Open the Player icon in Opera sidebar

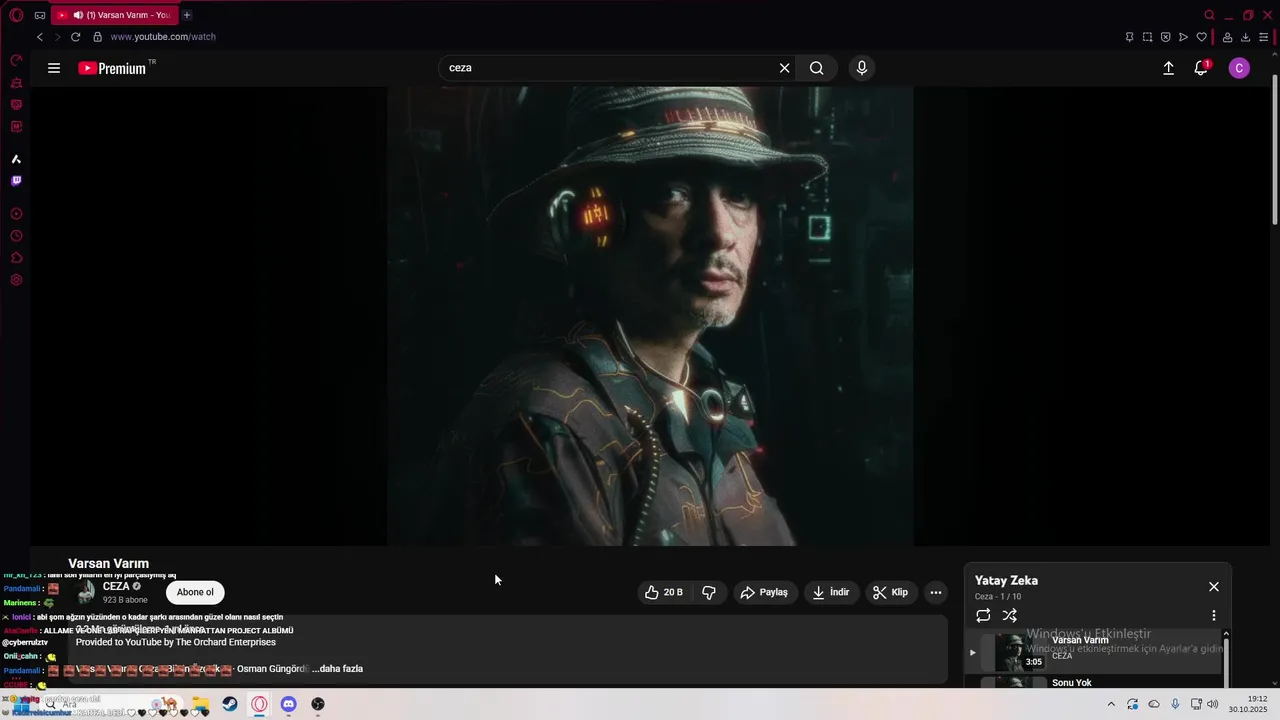(x=16, y=214)
